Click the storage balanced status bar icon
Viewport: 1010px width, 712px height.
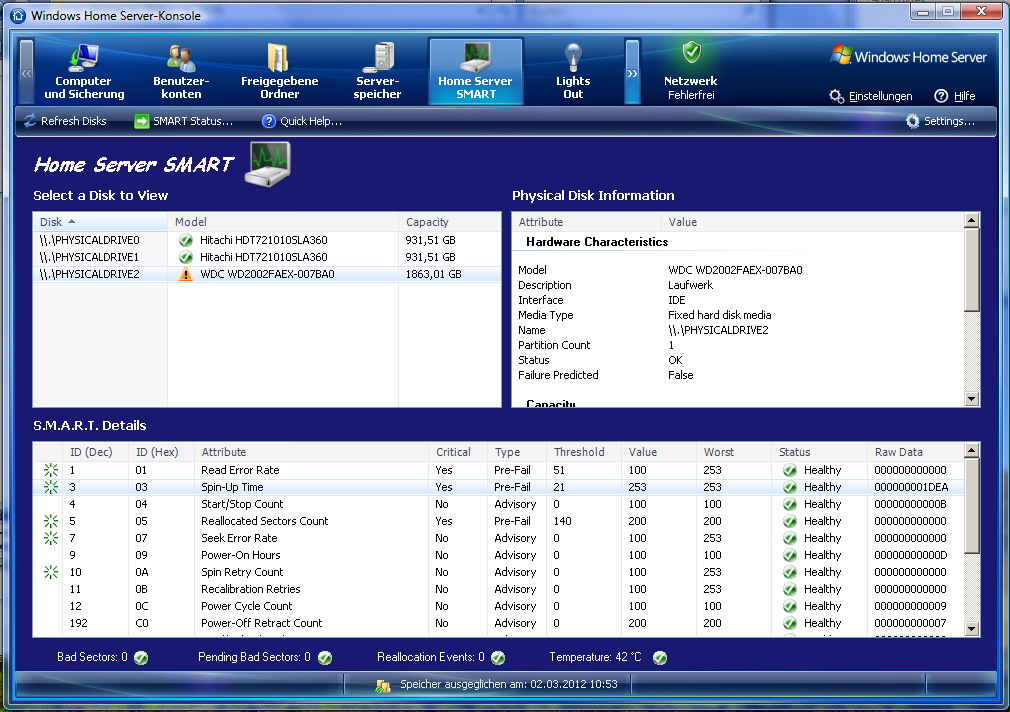point(383,686)
